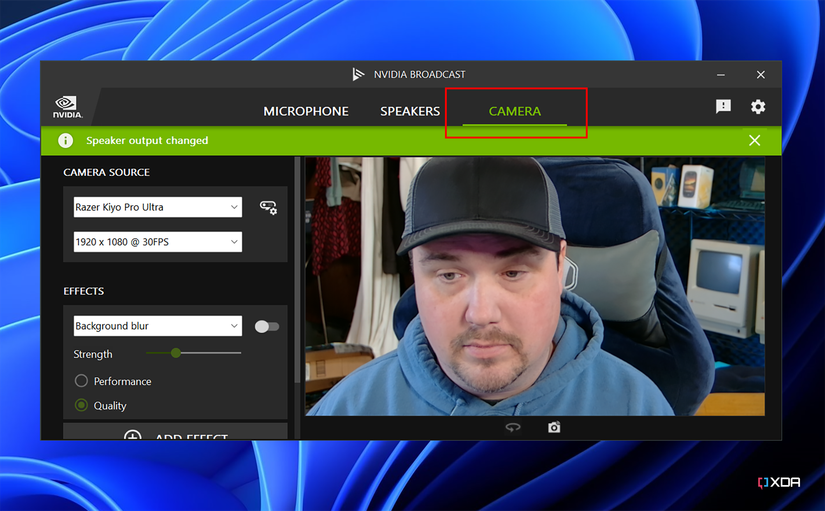
Task: Click the camera preview image
Action: [535, 286]
